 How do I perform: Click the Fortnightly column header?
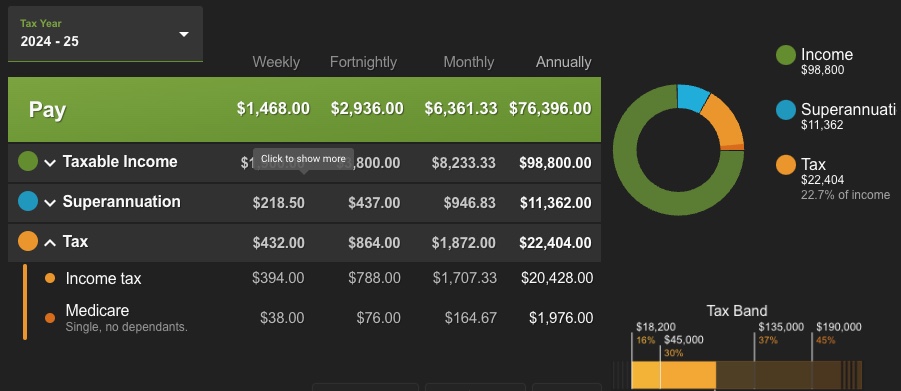pos(363,62)
